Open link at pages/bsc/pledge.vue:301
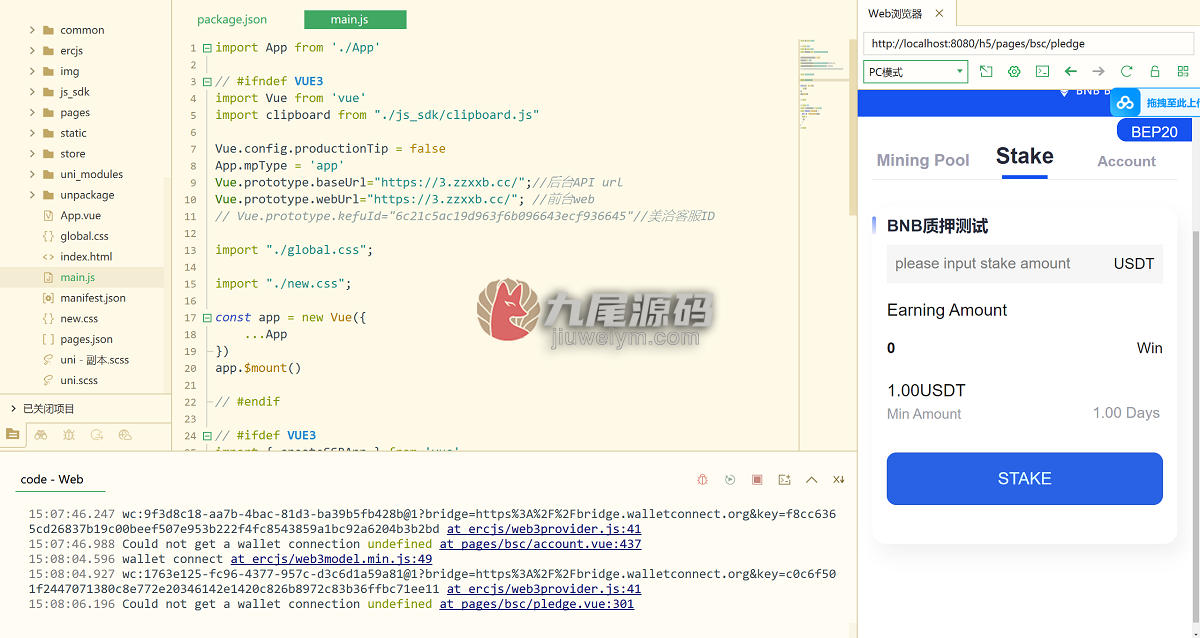Viewport: 1200px width, 638px height. click(x=537, y=604)
